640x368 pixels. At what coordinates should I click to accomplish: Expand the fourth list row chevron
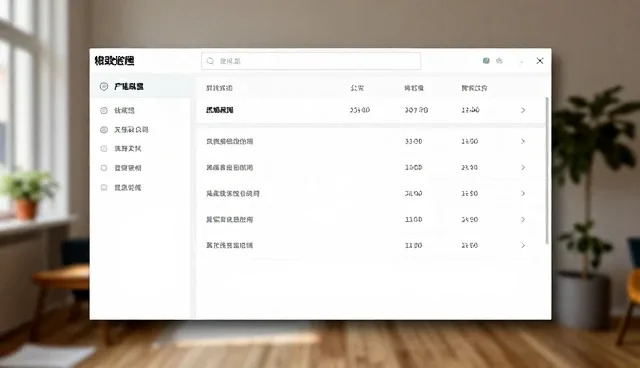click(x=523, y=193)
